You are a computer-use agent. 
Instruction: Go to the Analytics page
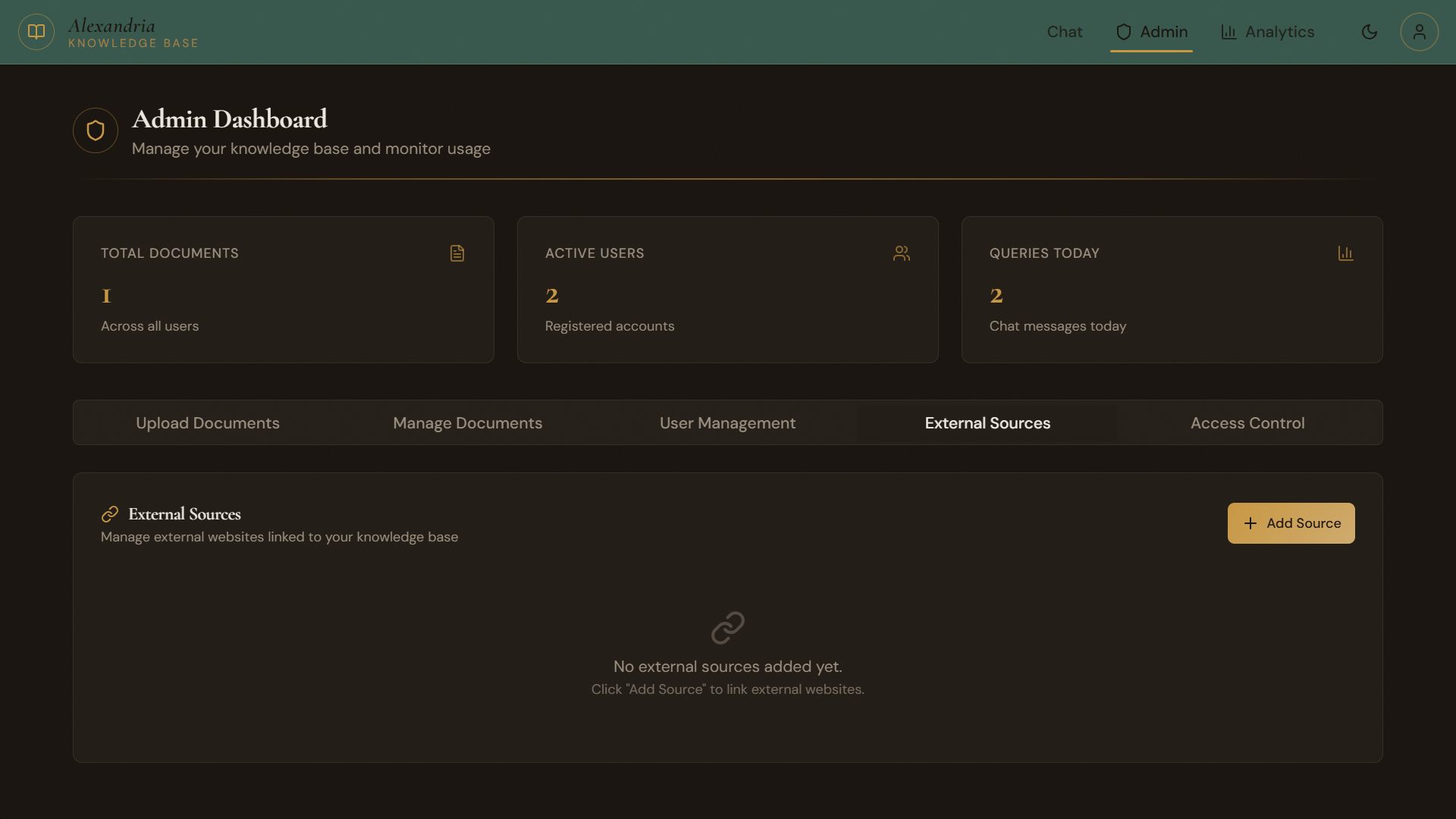(1268, 32)
